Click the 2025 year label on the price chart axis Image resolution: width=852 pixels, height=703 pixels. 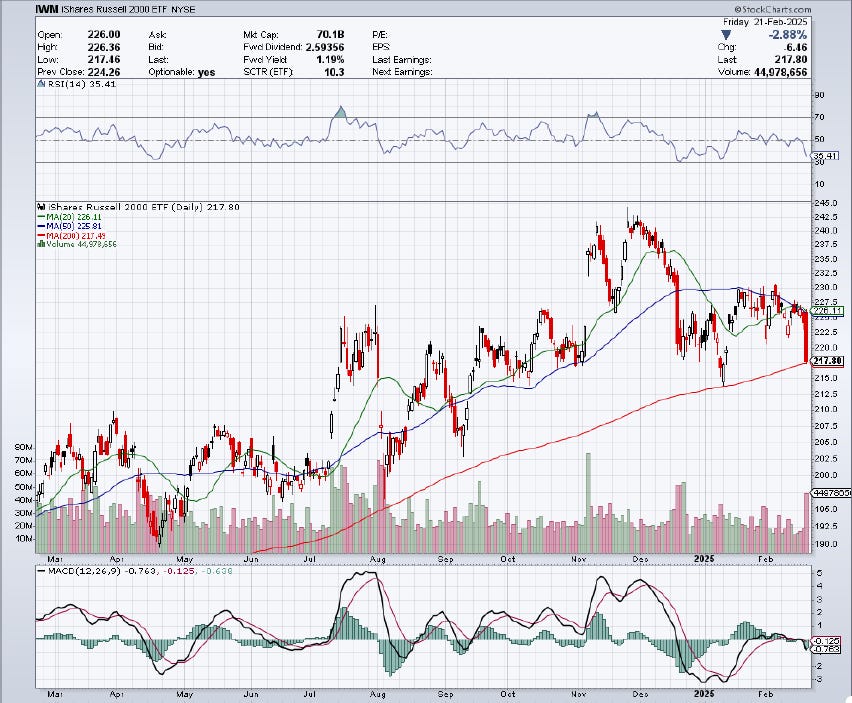(704, 558)
